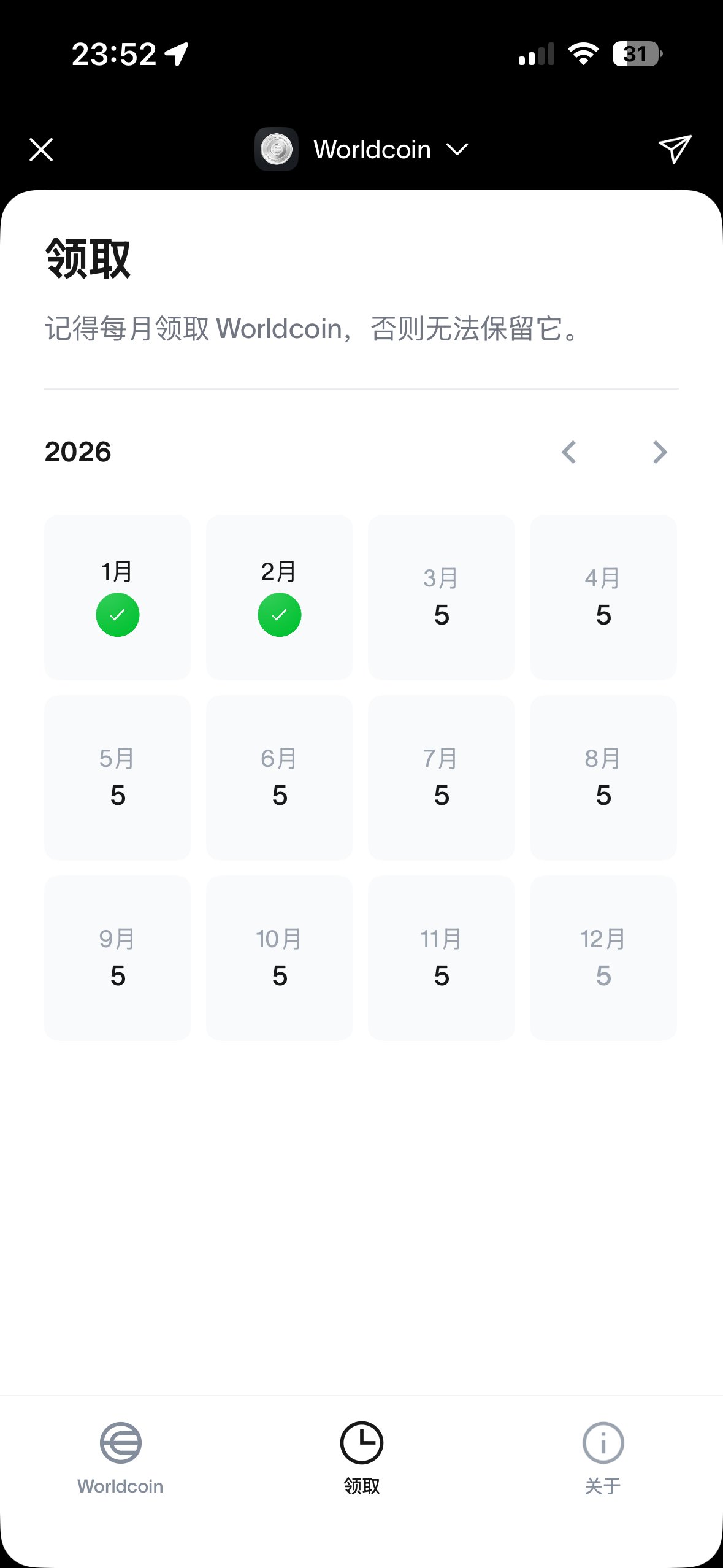The image size is (723, 1568).
Task: Choose the 10月 month tile
Action: tap(280, 958)
